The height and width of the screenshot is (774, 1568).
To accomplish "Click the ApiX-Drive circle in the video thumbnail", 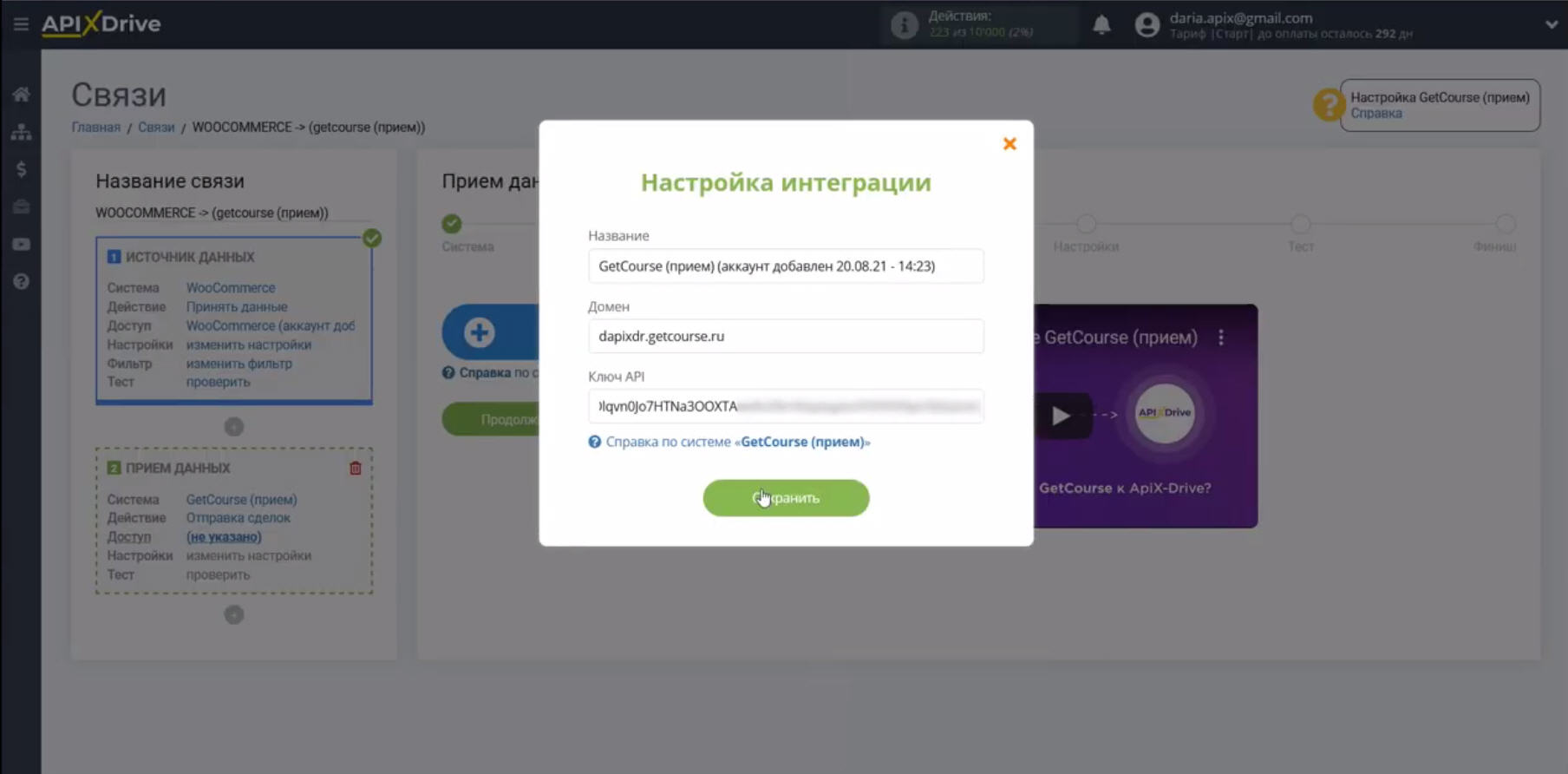I will pos(1165,413).
